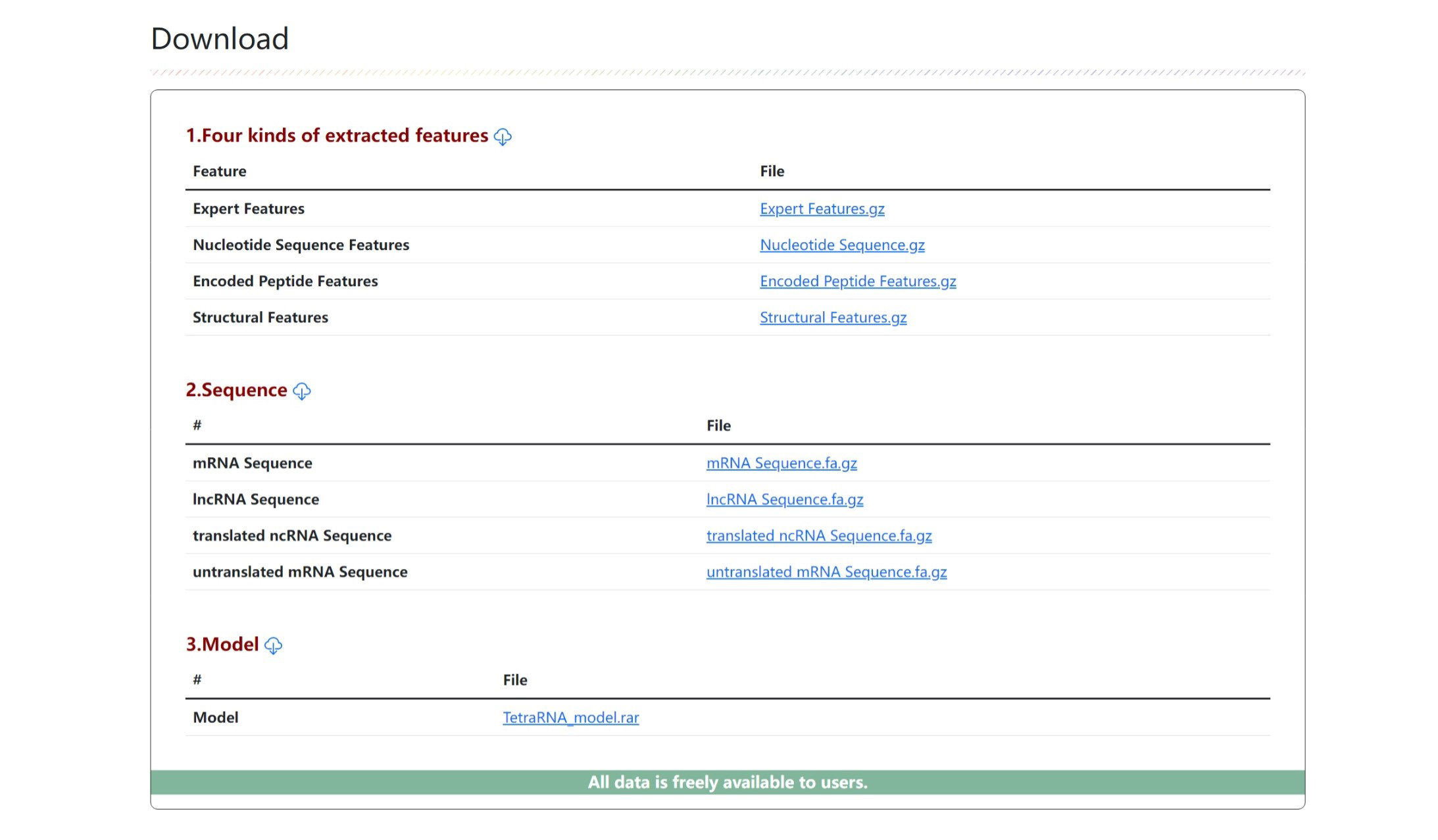
Task: Click cloud download icon beside Model heading
Action: (x=273, y=646)
